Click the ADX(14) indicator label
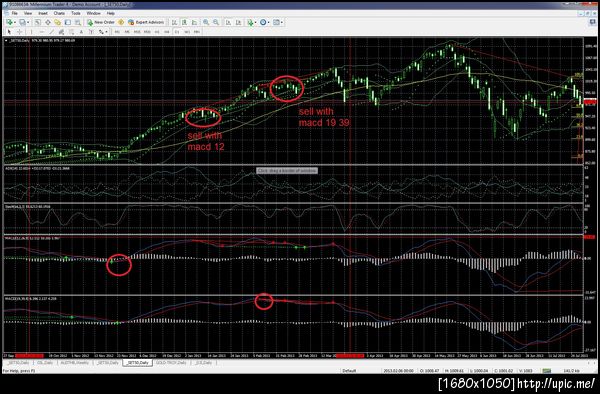 [x=37, y=168]
